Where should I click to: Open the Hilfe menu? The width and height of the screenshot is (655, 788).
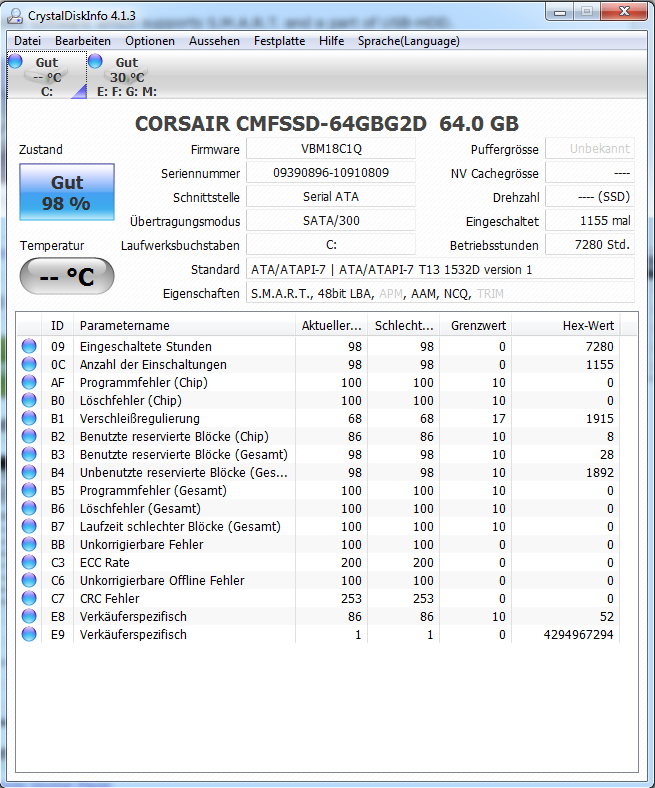pyautogui.click(x=331, y=41)
